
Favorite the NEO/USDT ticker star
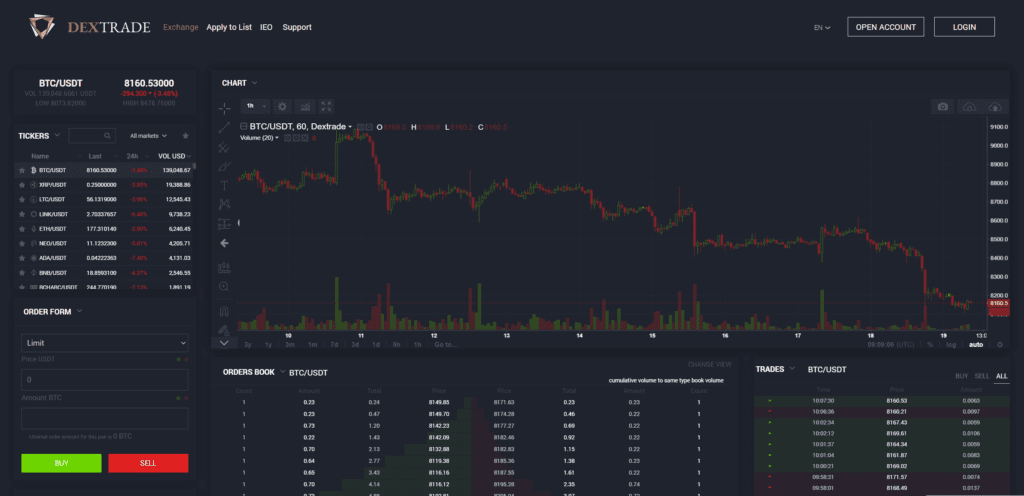[x=22, y=243]
